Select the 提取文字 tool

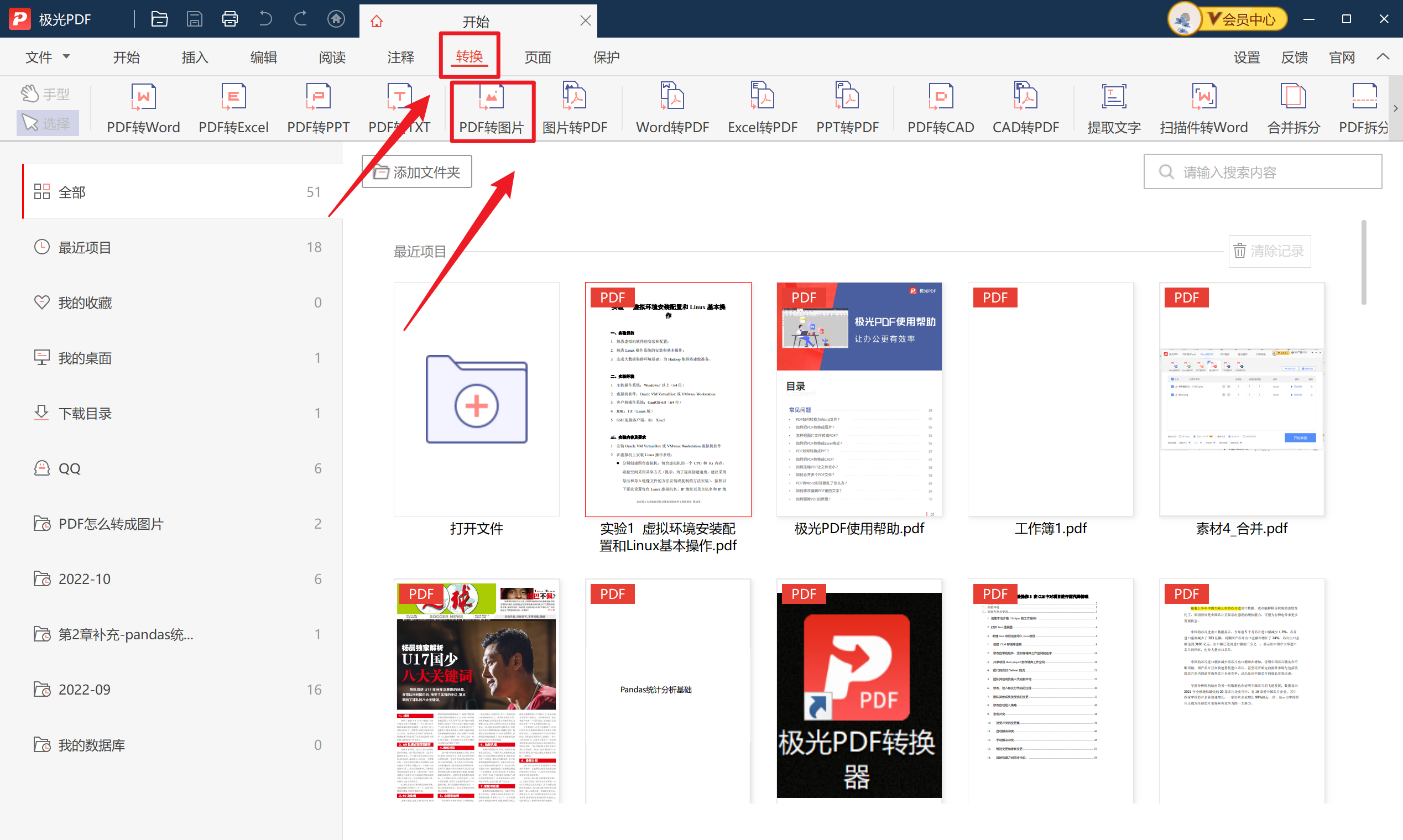1114,109
